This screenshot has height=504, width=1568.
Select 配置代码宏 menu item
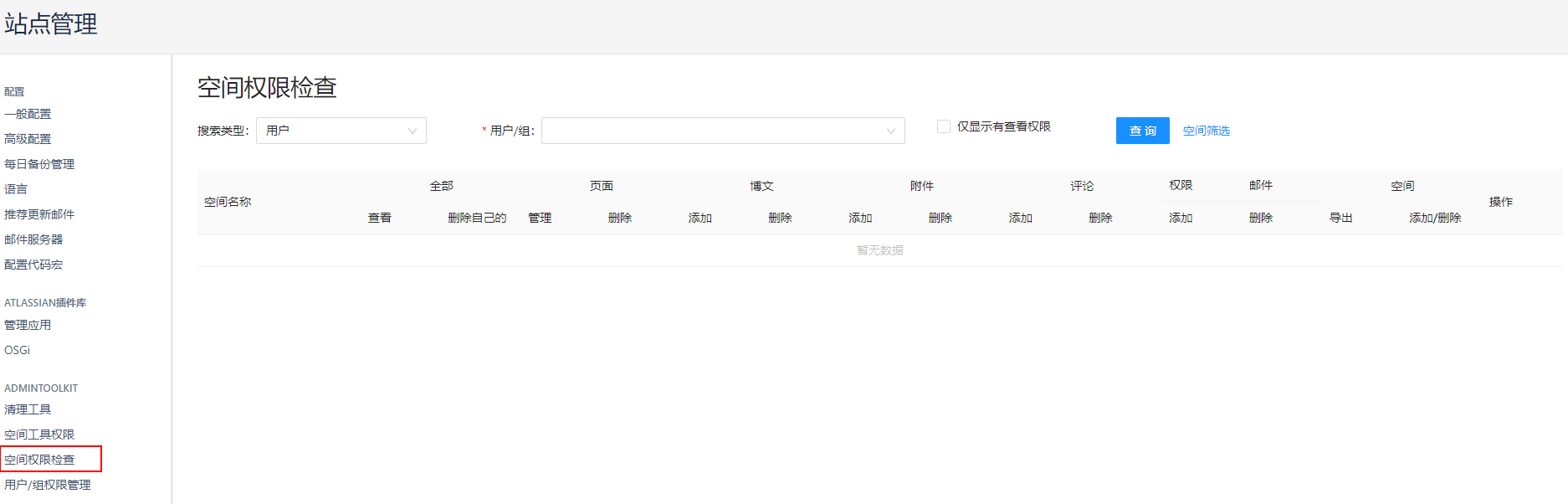coord(33,265)
